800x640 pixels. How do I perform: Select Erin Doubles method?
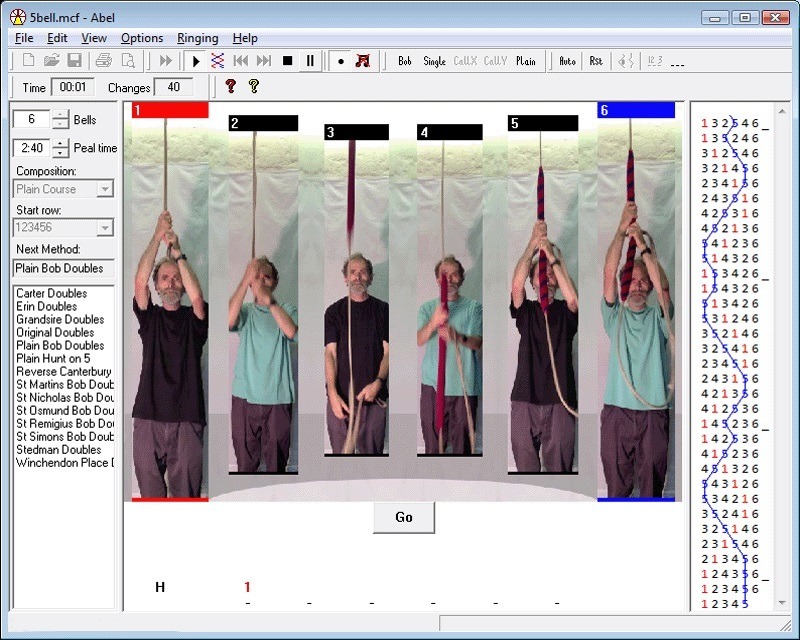[x=46, y=306]
